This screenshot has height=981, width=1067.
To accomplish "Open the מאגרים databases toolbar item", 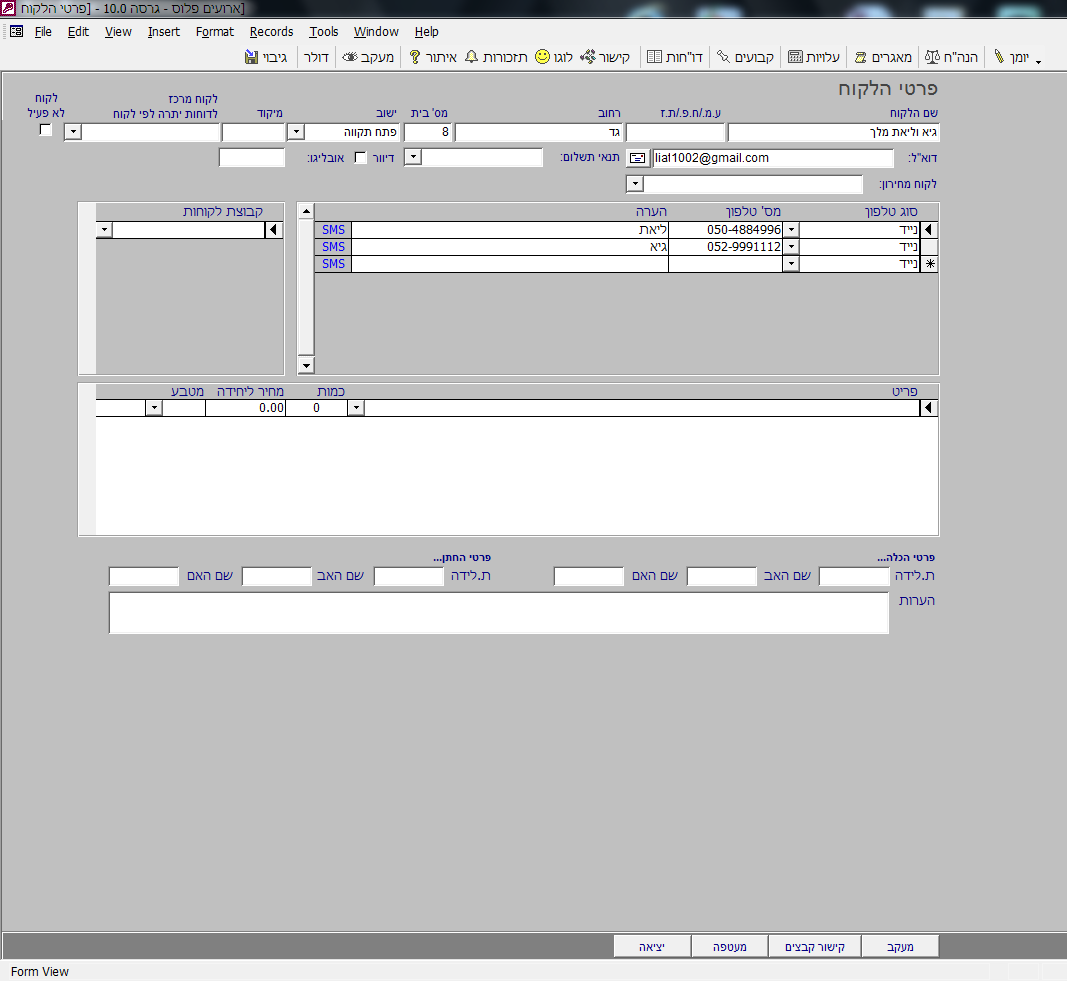I will 883,57.
